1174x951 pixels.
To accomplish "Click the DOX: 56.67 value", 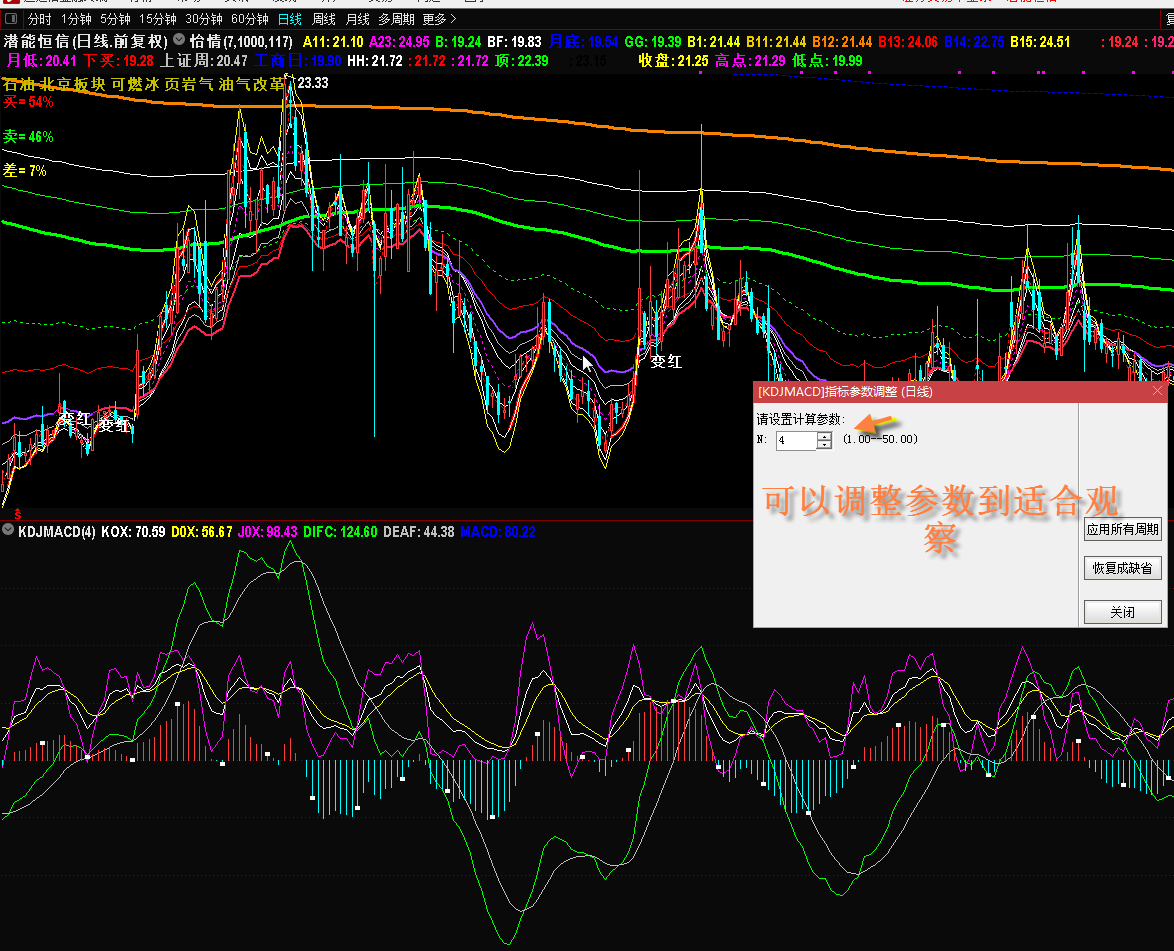I will (202, 532).
